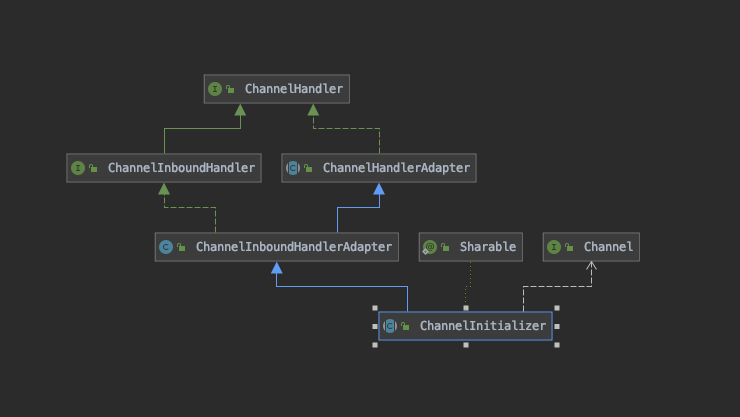The image size is (740, 417).
Task: Click the top-right selection handle of ChannelInitializer
Action: (x=557, y=308)
